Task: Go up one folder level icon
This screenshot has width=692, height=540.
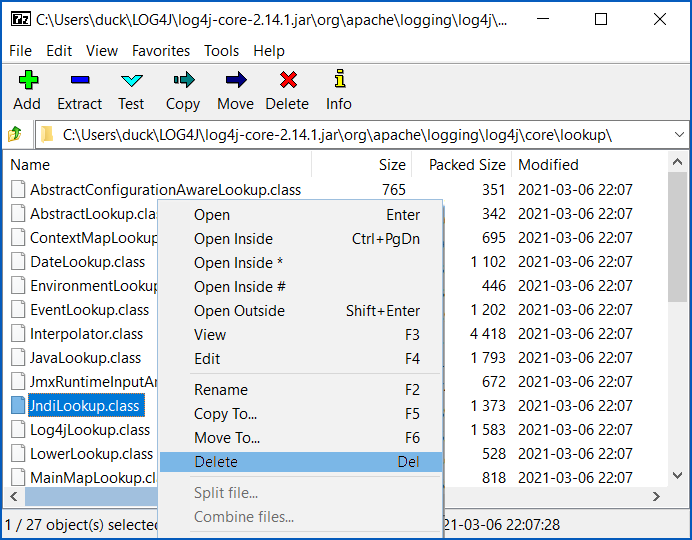Action: tap(15, 134)
